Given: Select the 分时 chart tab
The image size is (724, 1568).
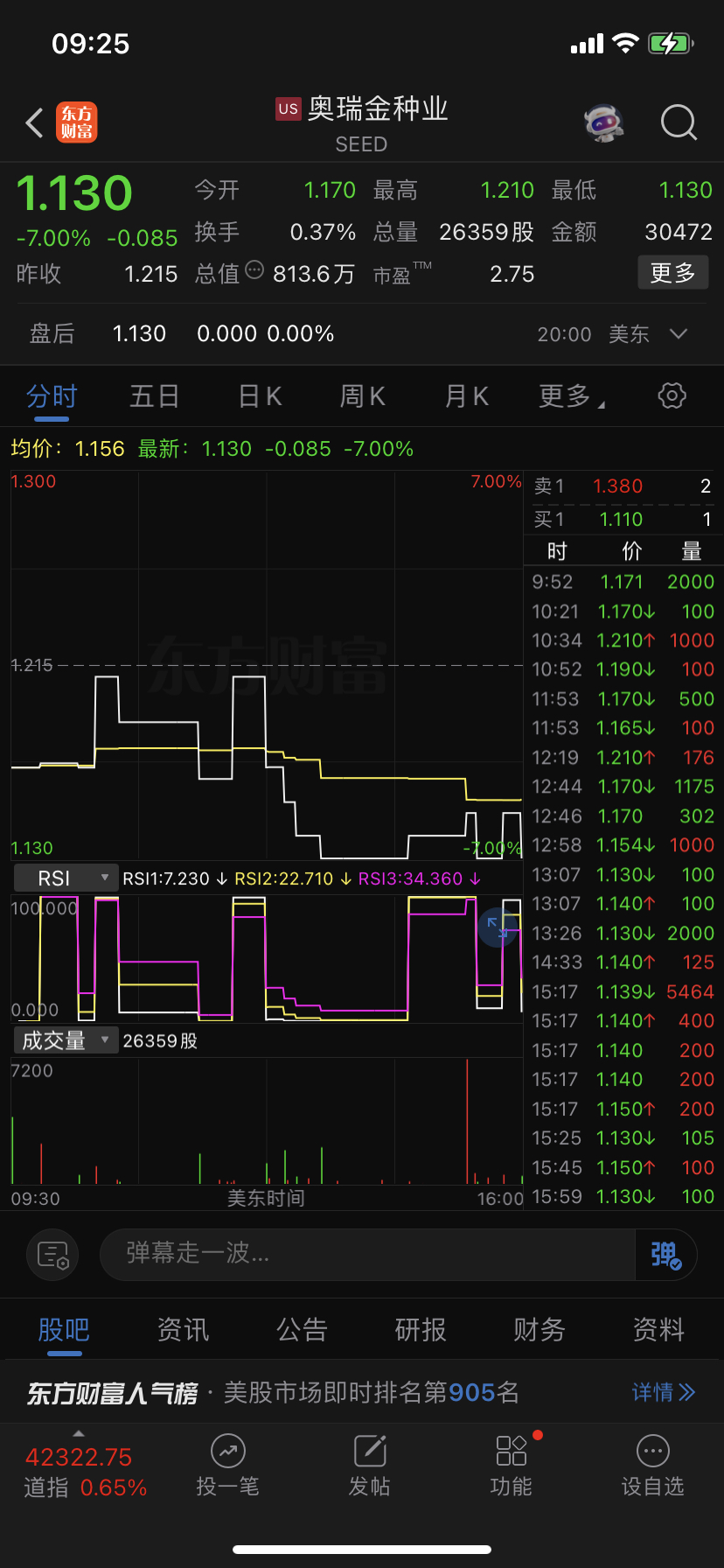Looking at the screenshot, I should (52, 396).
